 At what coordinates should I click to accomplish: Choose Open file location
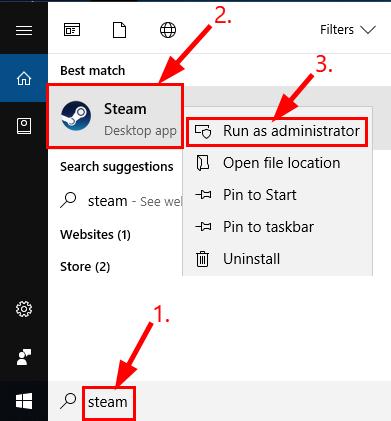point(277,163)
